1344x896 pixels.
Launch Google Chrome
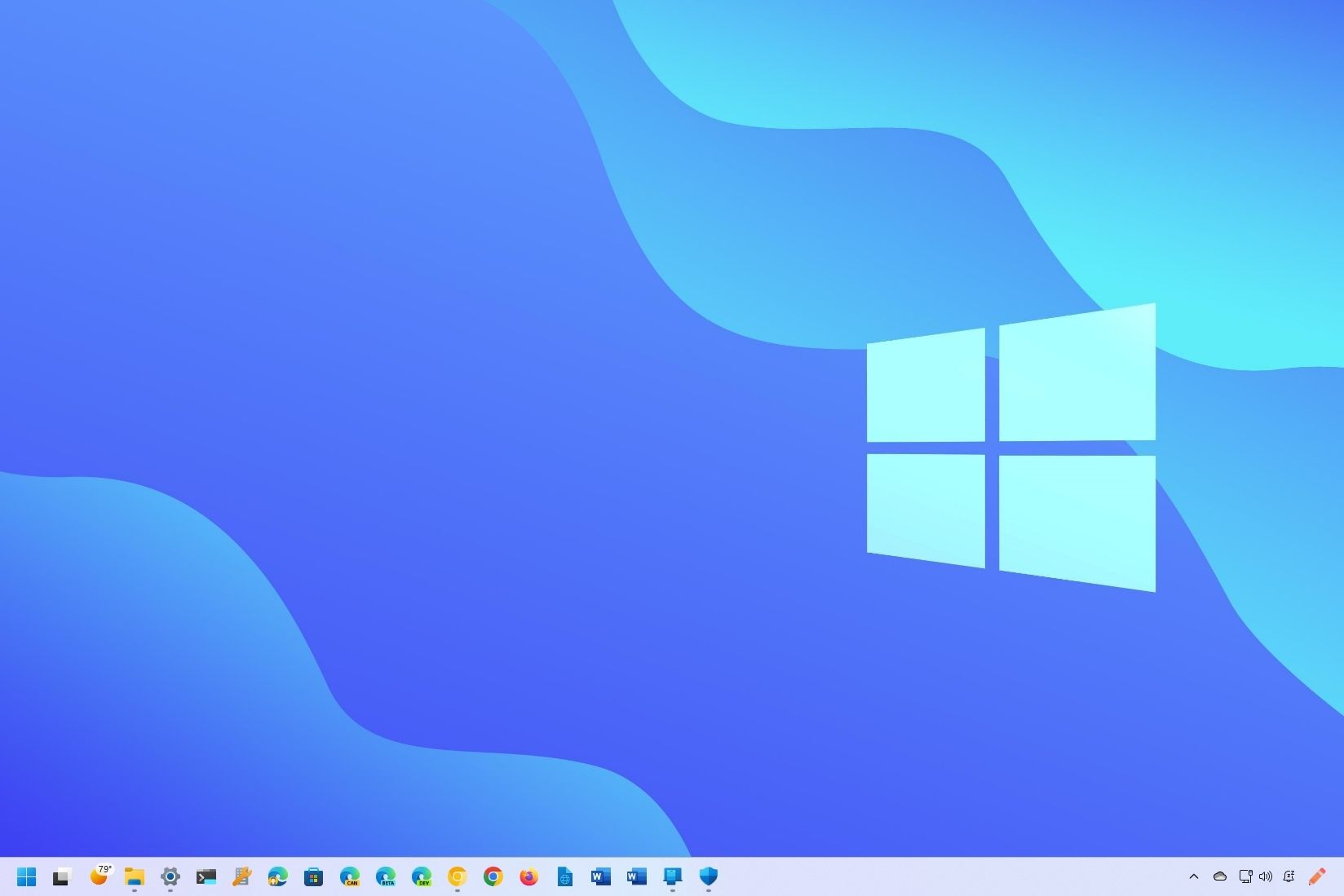(493, 876)
